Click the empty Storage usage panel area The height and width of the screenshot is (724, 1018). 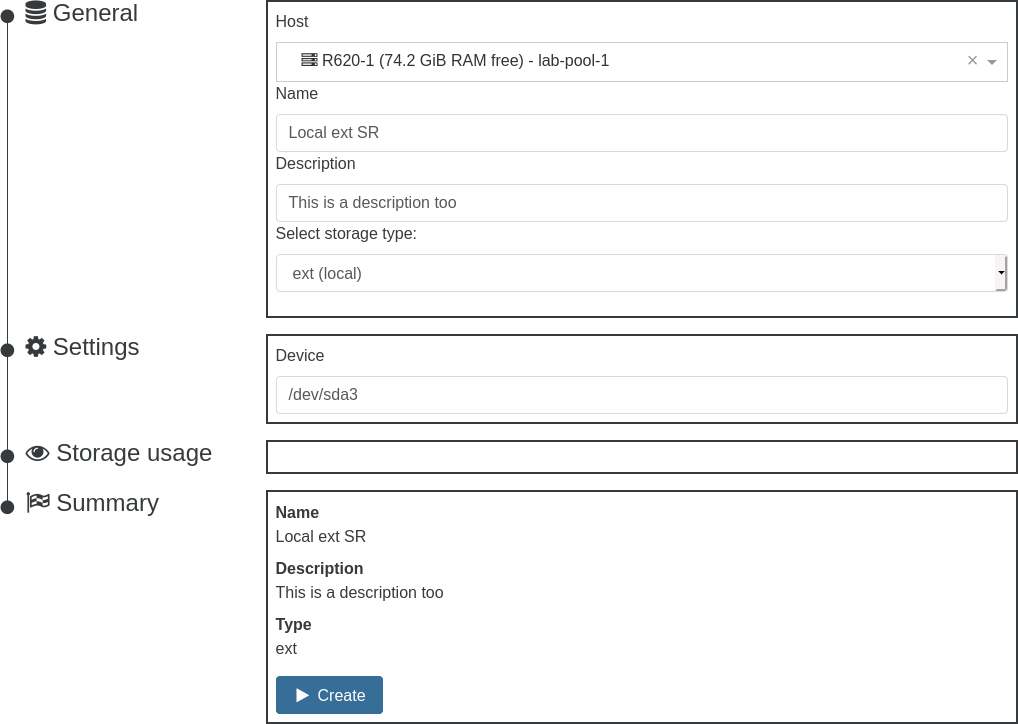coord(641,456)
